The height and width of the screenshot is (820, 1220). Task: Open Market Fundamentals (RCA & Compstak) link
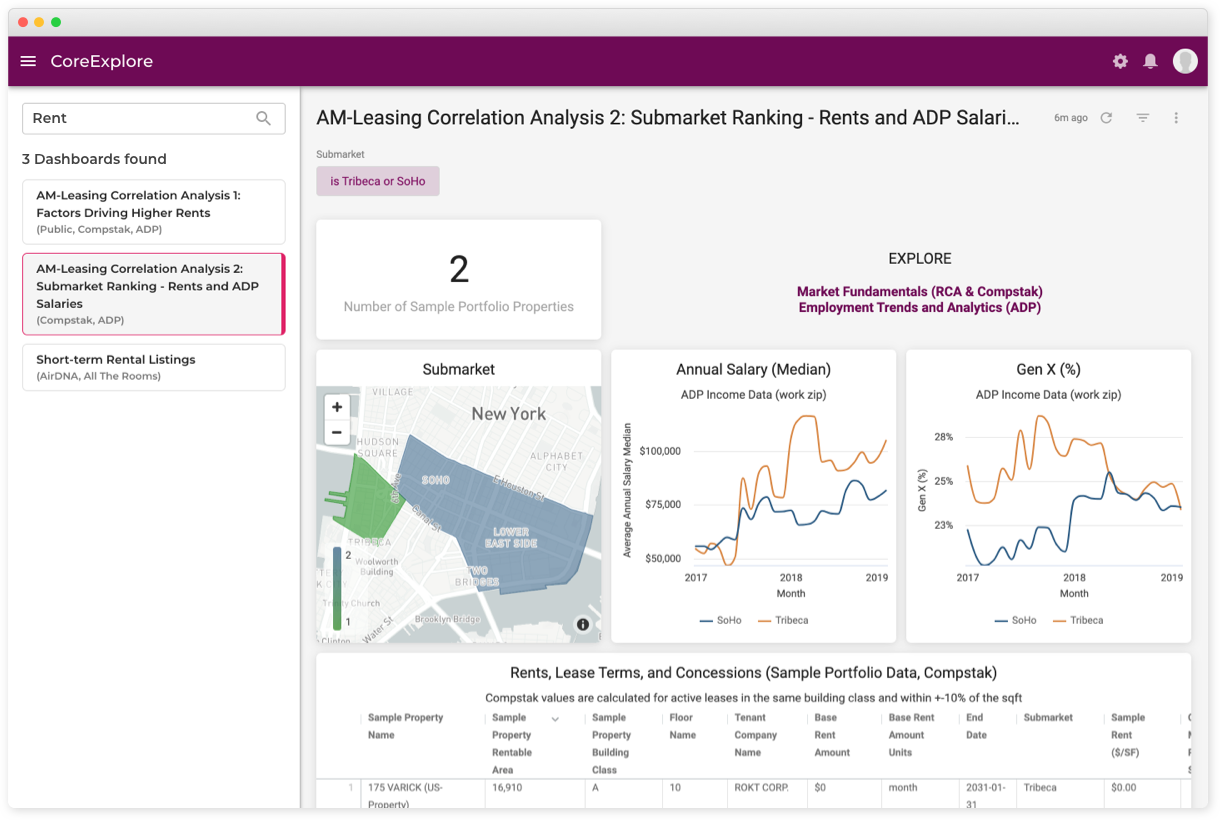click(x=919, y=291)
